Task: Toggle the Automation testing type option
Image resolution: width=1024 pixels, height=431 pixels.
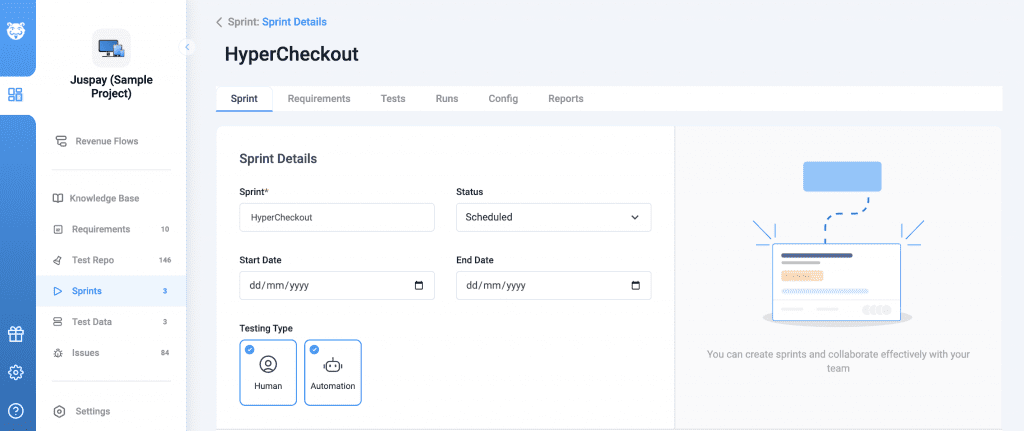Action: (x=333, y=372)
